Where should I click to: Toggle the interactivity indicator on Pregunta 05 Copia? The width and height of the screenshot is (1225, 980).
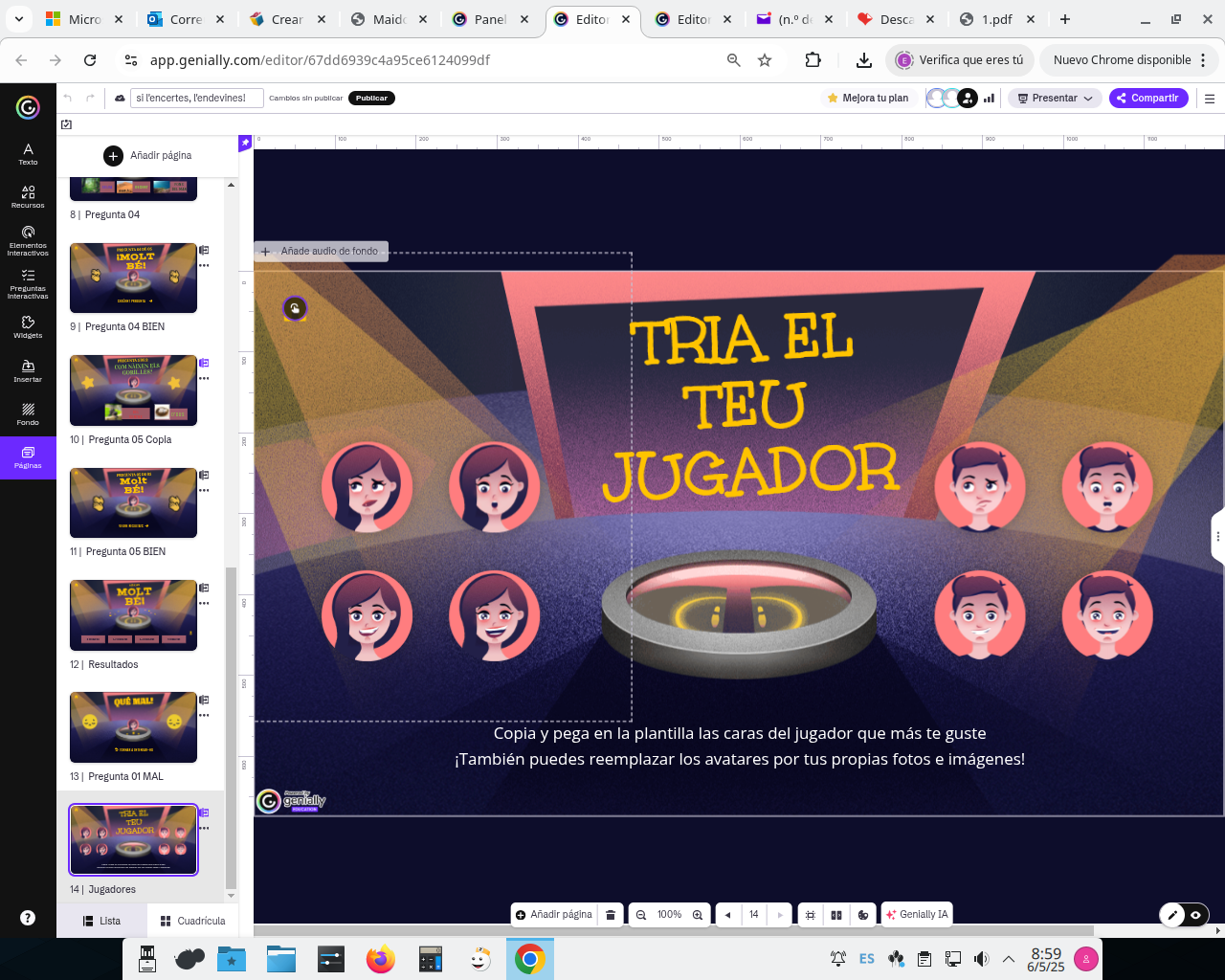[203, 363]
